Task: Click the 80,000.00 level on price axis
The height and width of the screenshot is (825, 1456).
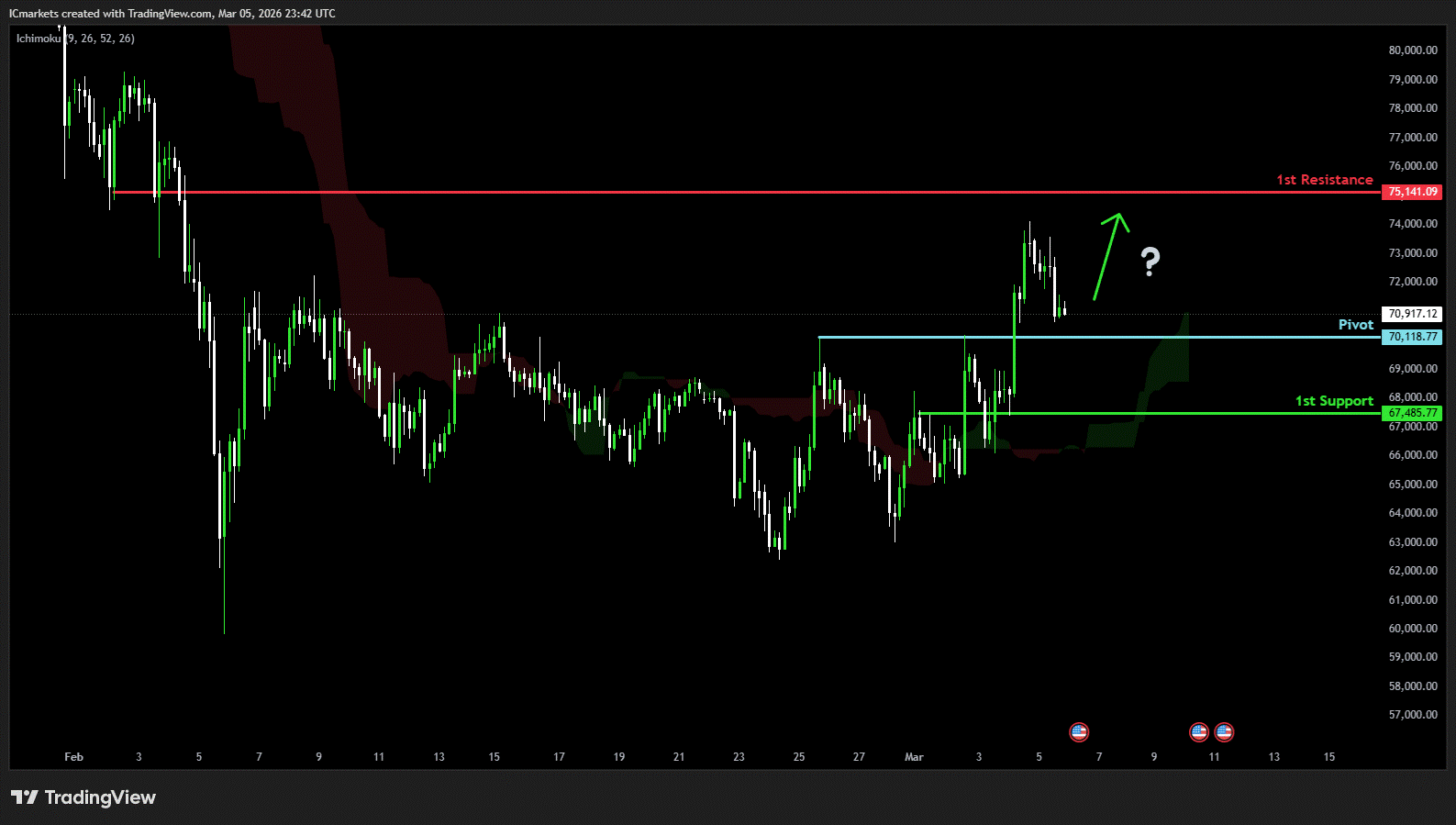Action: [1412, 50]
